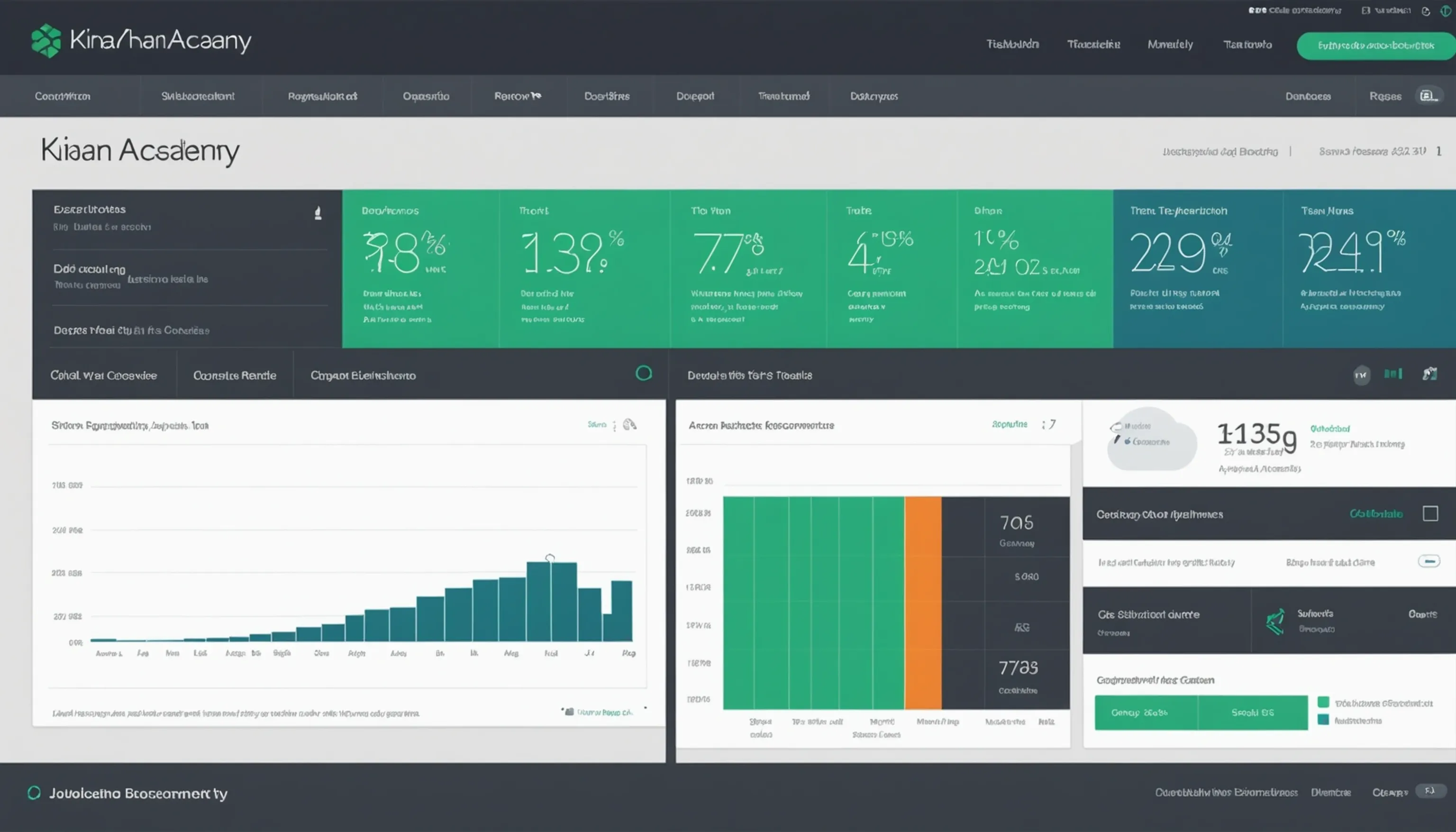Click the orange bar in the middle chart
Screen dimensions: 1456x832
922,602
